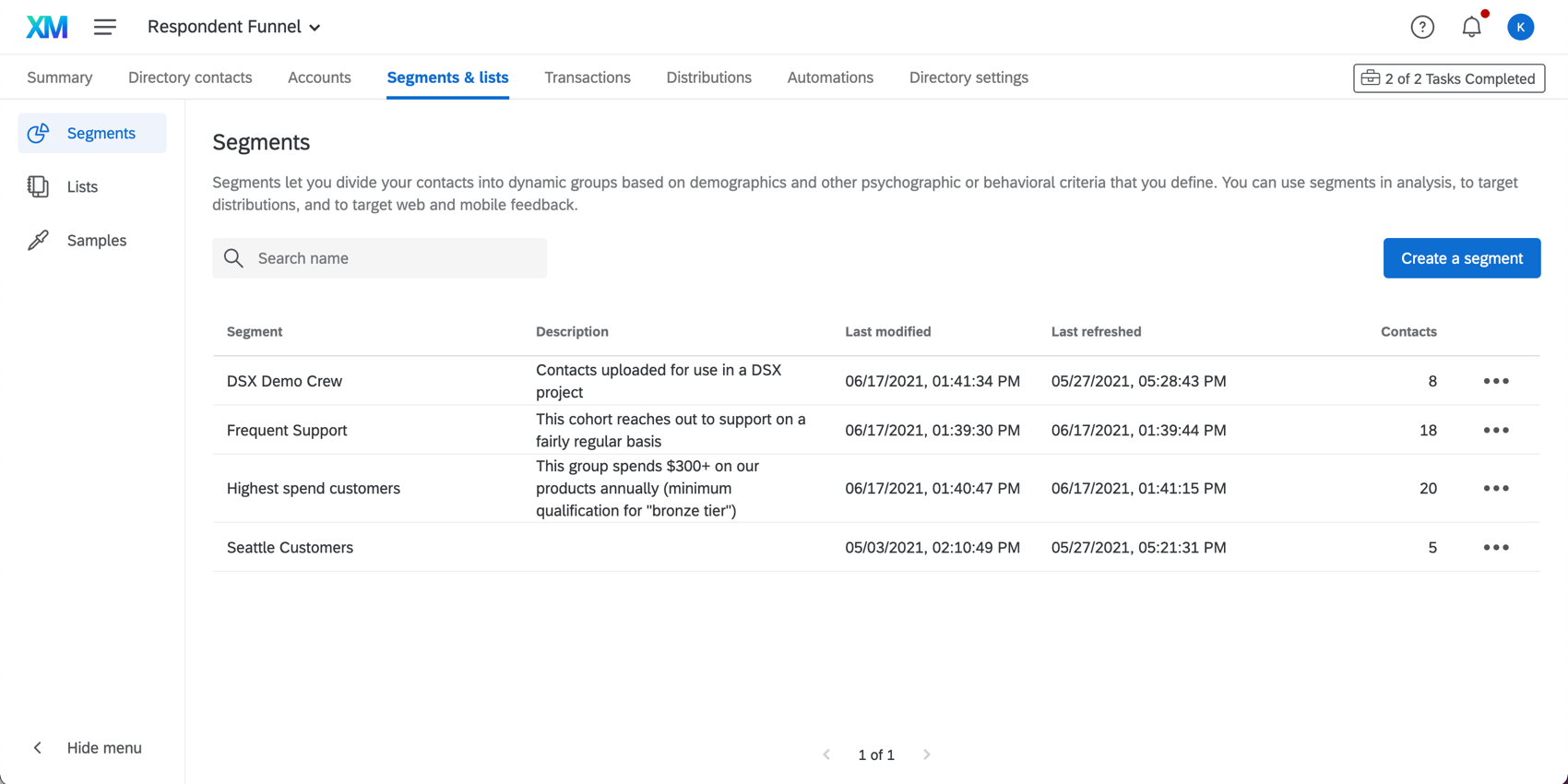Expand the Respondent Funnel directory dropdown

coord(234,27)
